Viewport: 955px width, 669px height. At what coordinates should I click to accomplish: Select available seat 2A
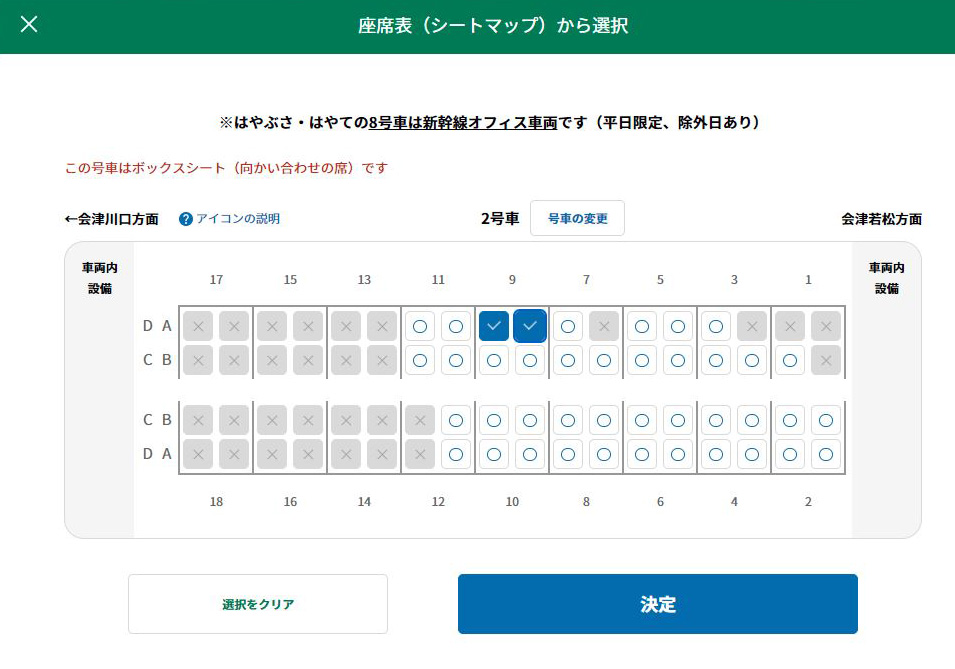pos(826,454)
